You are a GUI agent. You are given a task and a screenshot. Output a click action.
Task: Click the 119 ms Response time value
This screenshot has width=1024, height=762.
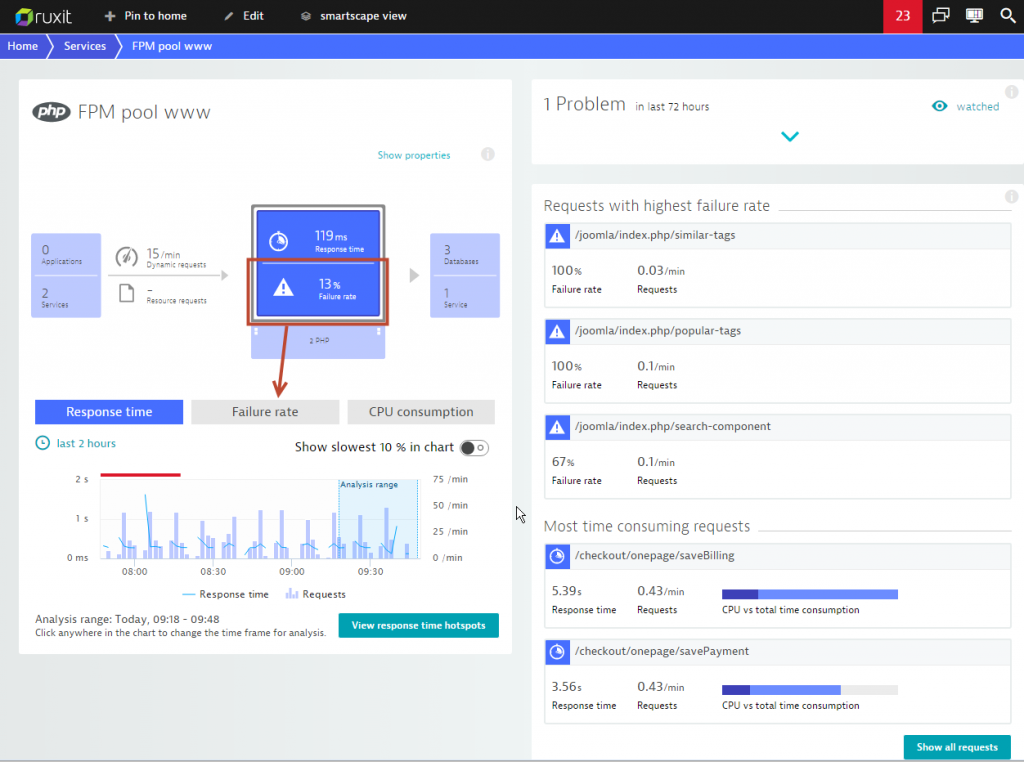pos(331,236)
